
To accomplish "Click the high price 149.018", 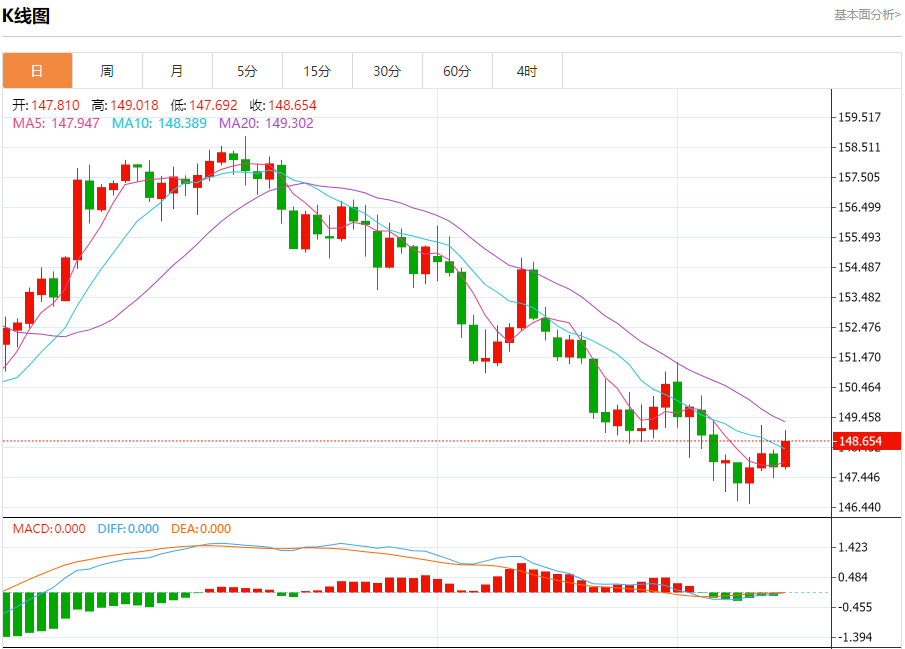I will 134,105.
